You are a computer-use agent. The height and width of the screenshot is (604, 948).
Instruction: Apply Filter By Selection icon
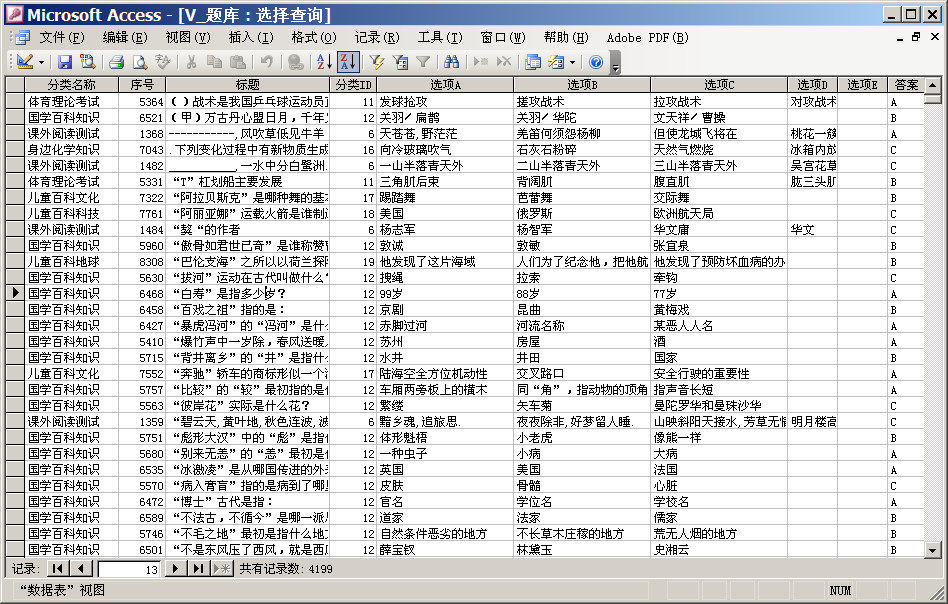point(377,62)
